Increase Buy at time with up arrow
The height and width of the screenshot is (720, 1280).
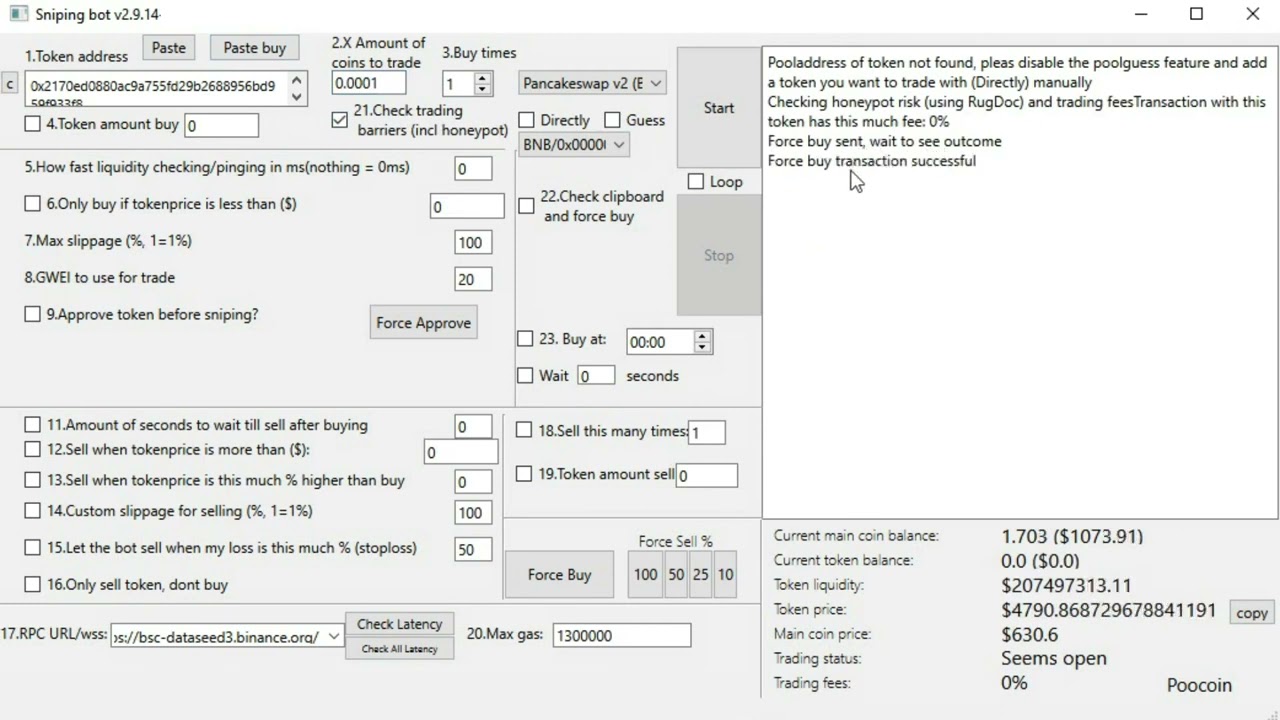click(702, 336)
